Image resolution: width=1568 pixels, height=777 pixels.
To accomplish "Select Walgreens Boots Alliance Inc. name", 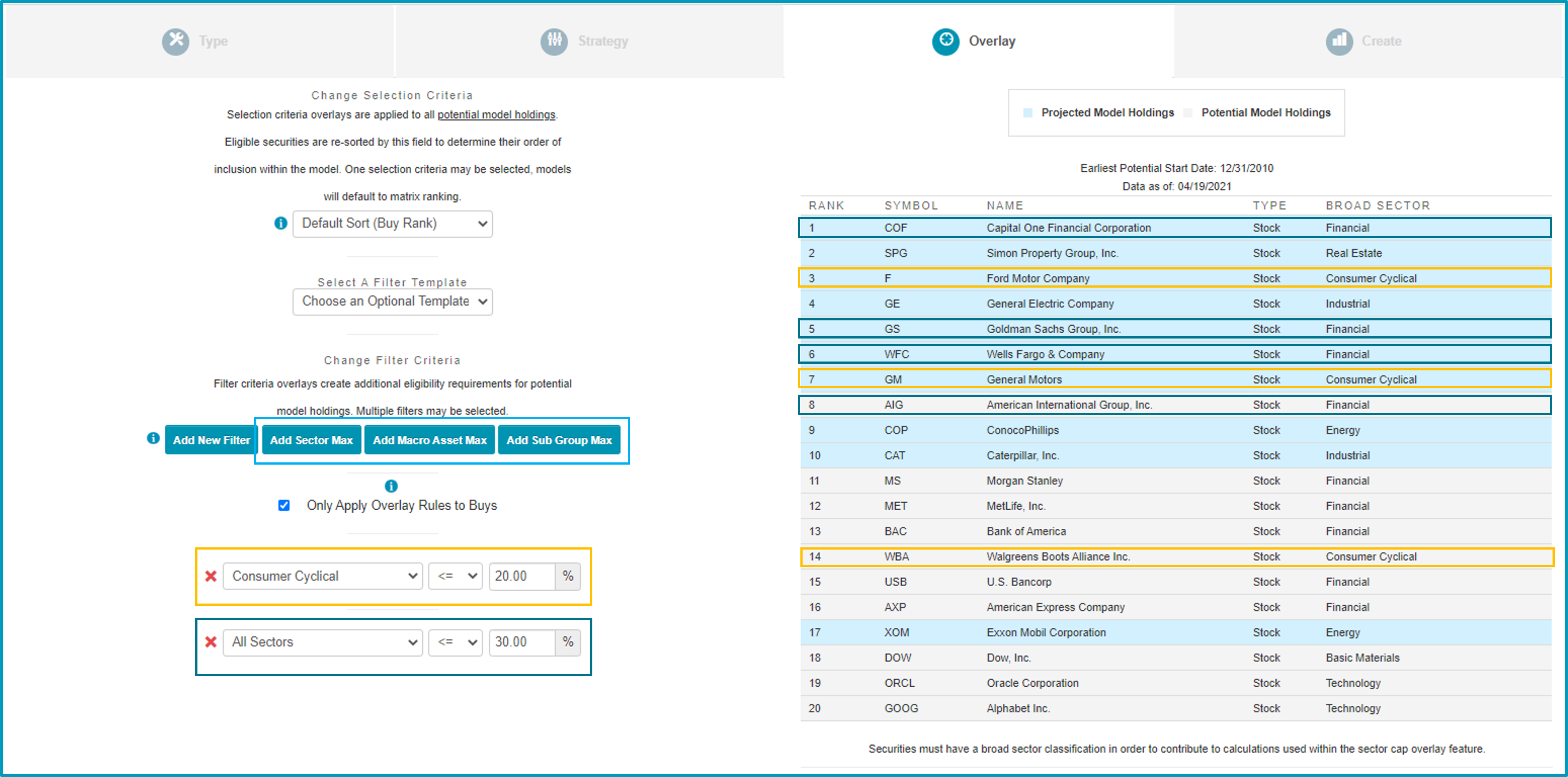I will [1058, 557].
